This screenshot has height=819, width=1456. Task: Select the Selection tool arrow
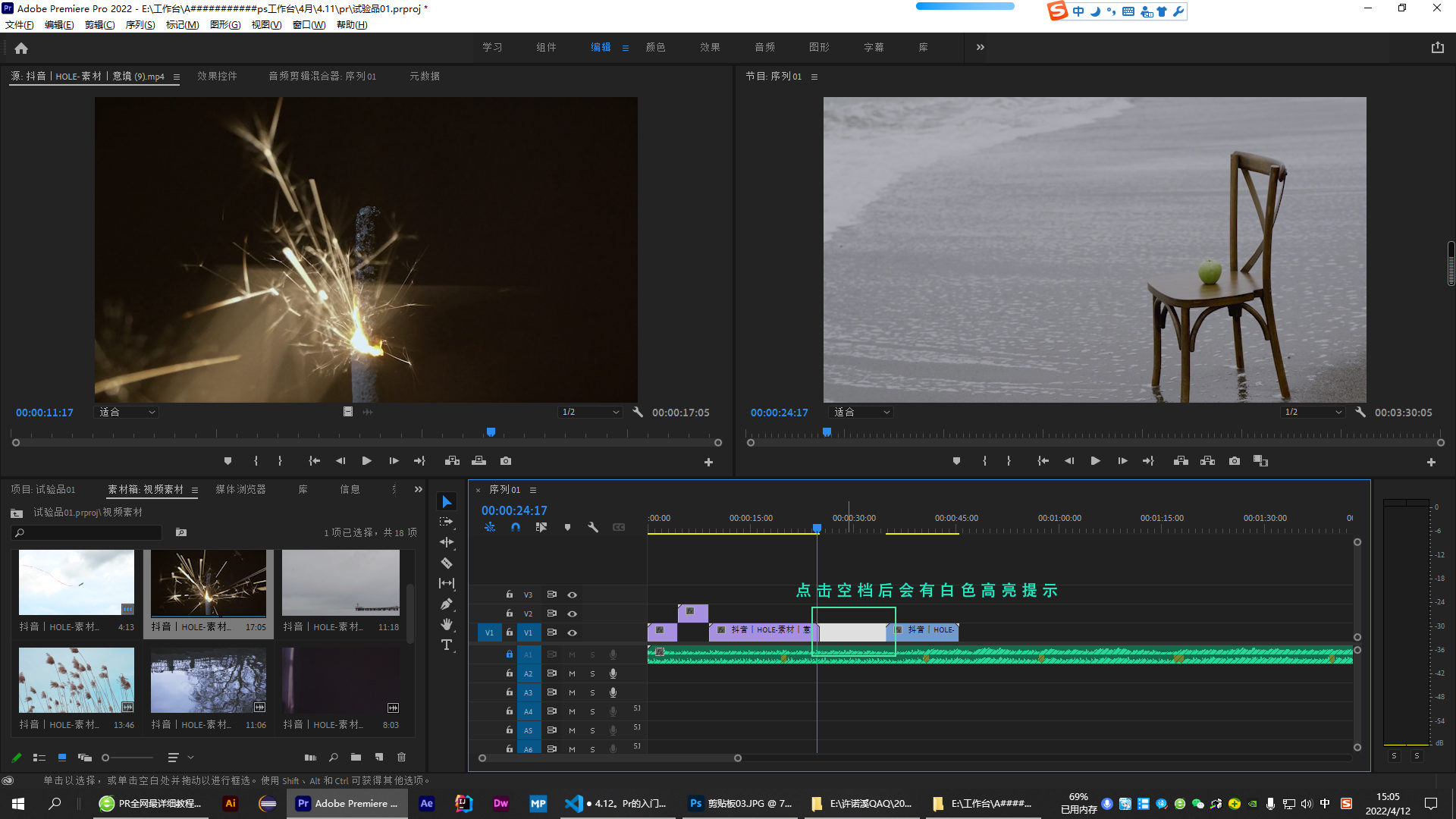click(x=447, y=502)
